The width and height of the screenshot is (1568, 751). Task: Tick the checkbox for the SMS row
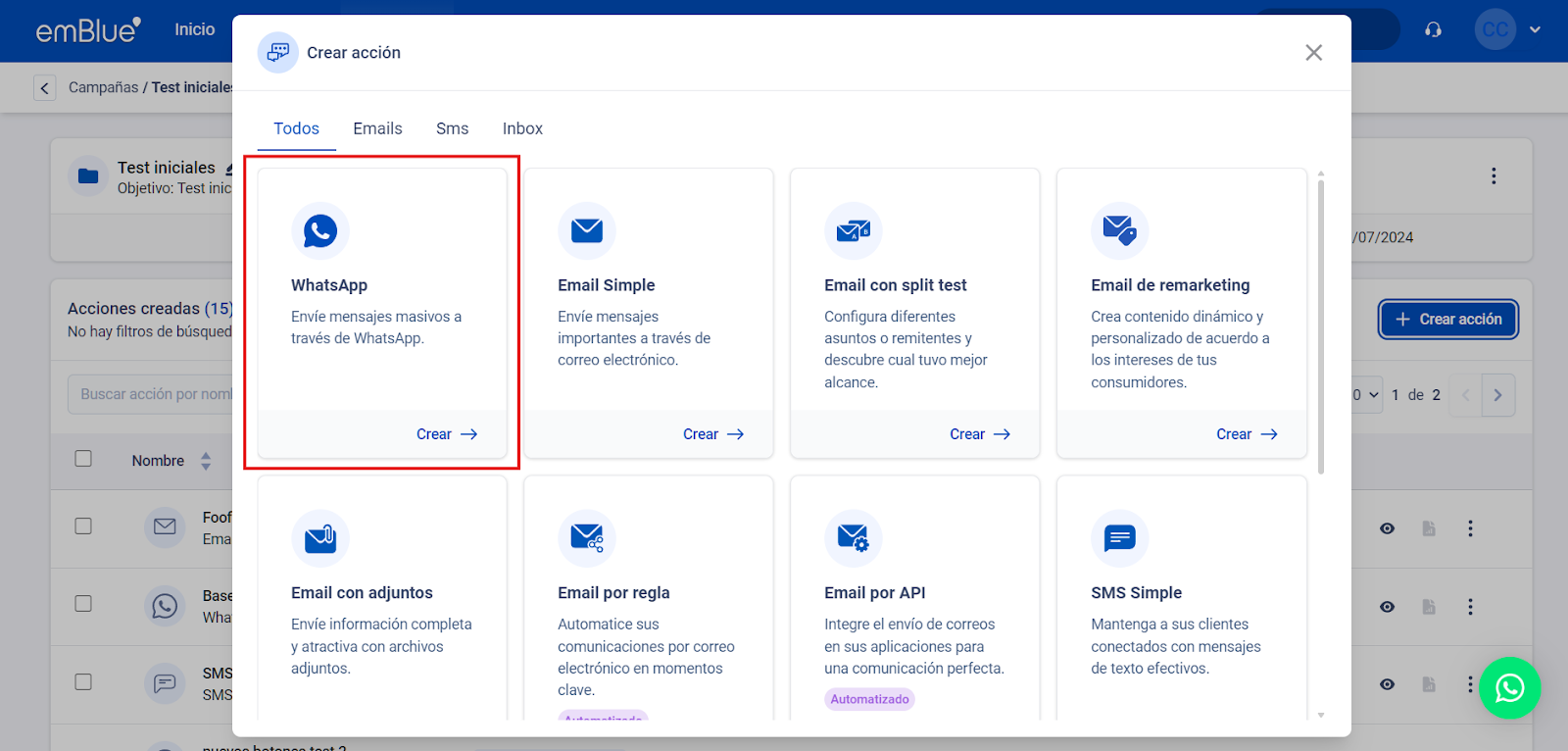tap(83, 682)
